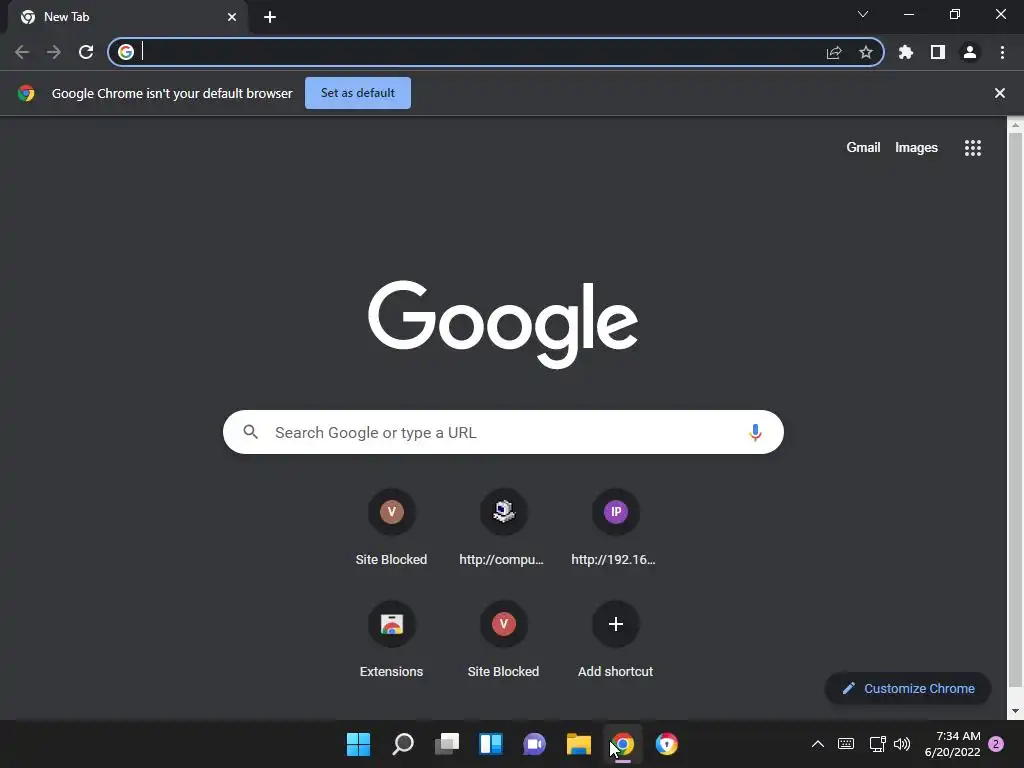
Task: Open the notification badge showing 2
Action: pyautogui.click(x=996, y=744)
